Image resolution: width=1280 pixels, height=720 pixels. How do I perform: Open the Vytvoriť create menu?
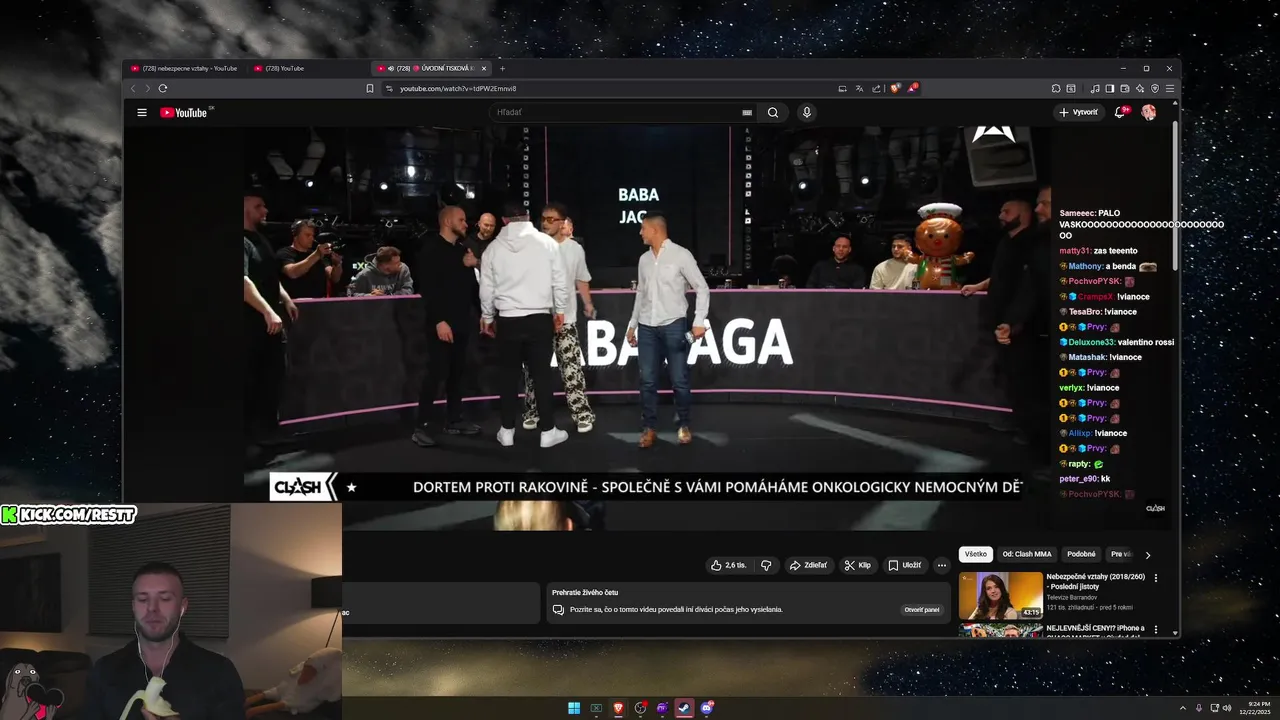(x=1078, y=112)
